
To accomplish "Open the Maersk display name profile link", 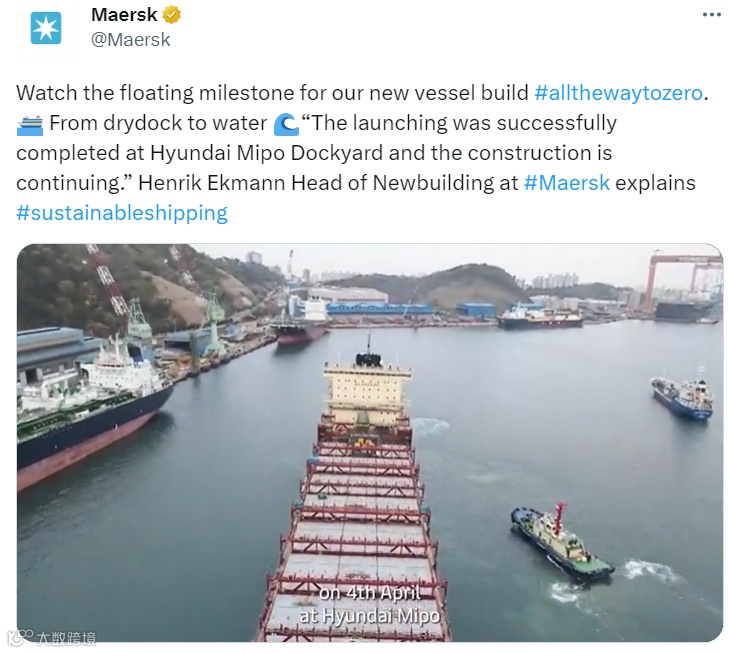I will [x=124, y=15].
